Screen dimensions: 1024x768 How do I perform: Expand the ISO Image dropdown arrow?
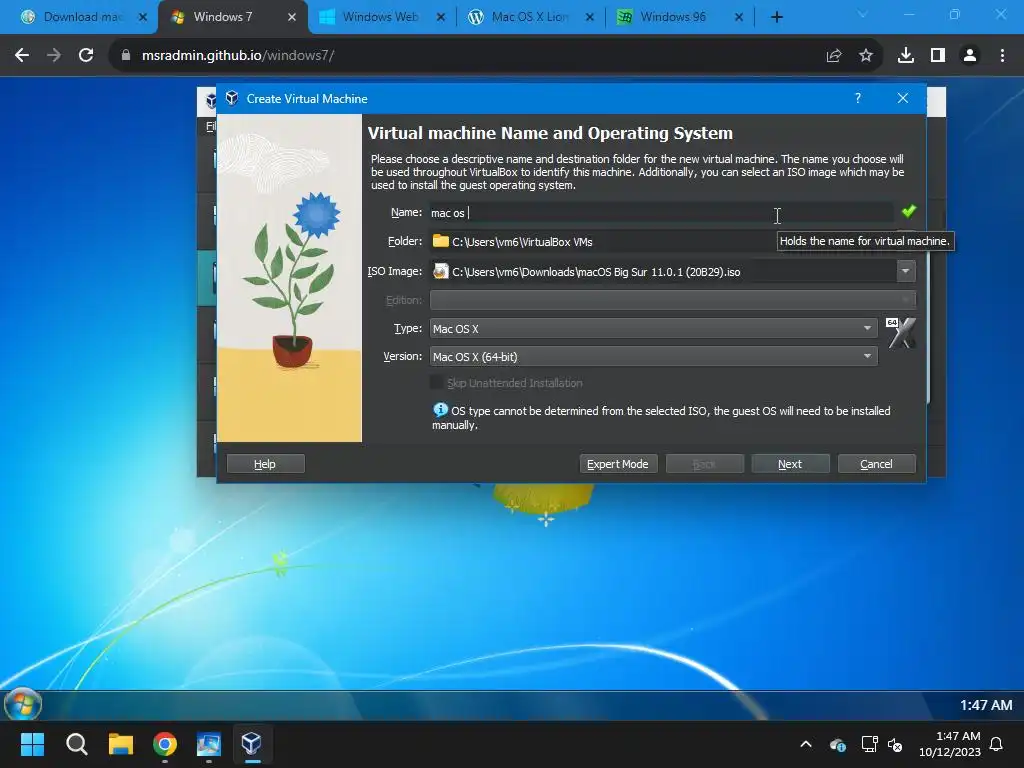click(x=905, y=271)
